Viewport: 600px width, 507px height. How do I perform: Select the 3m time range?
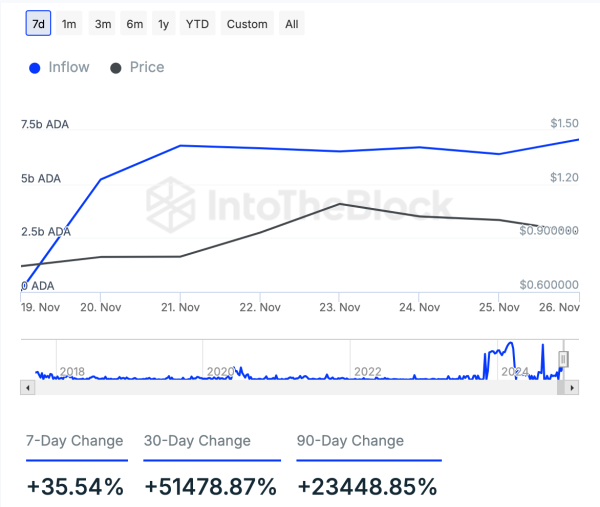point(103,23)
